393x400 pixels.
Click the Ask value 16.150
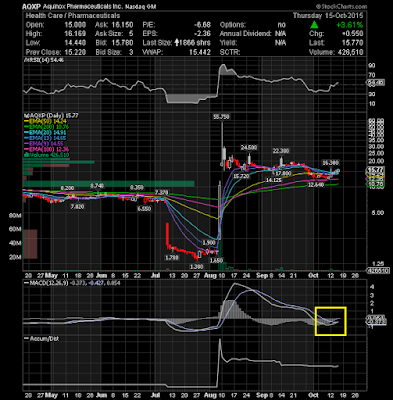[x=121, y=25]
